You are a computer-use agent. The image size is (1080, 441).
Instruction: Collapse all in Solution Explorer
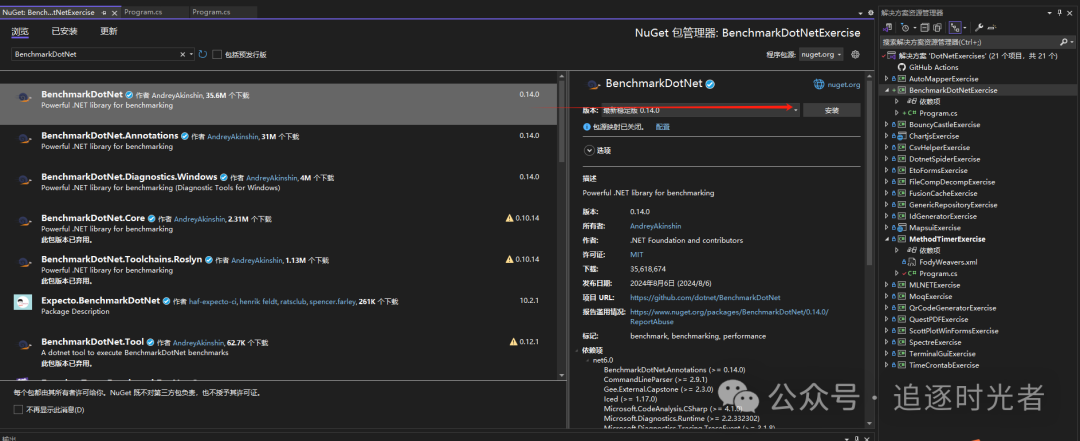tap(926, 28)
